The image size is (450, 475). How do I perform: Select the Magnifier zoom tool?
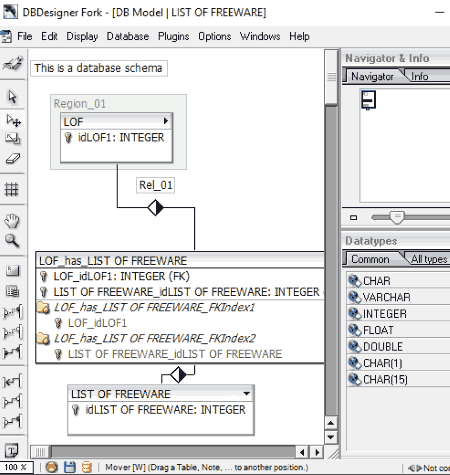pyautogui.click(x=12, y=240)
